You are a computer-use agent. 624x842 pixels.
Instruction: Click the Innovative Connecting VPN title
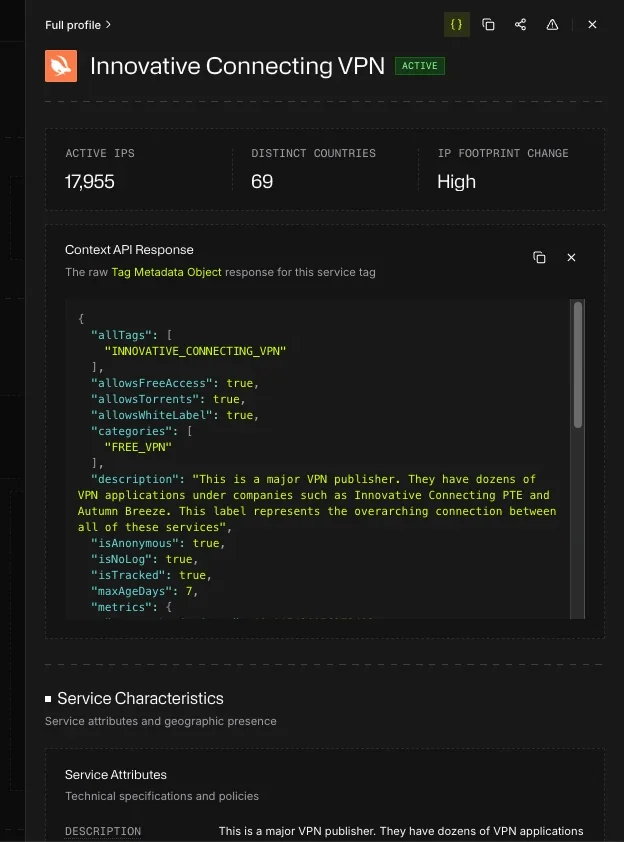coord(237,66)
